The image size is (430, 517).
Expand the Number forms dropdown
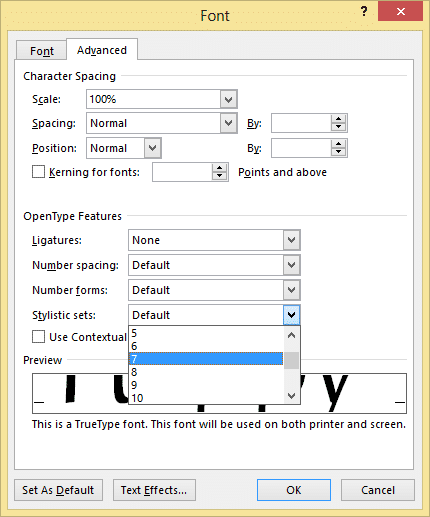click(x=292, y=290)
